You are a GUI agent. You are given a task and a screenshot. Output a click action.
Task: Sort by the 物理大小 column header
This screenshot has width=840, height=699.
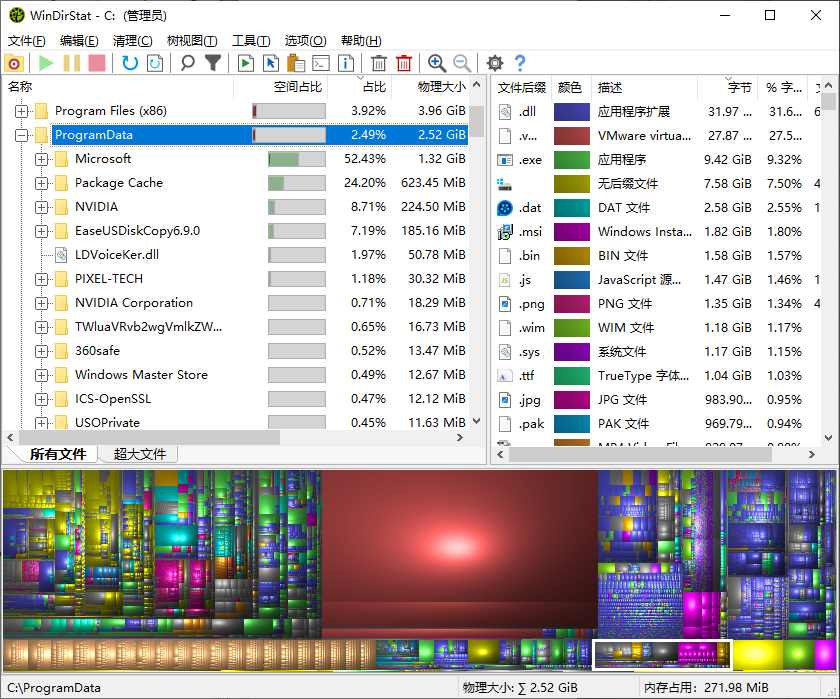[x=430, y=87]
